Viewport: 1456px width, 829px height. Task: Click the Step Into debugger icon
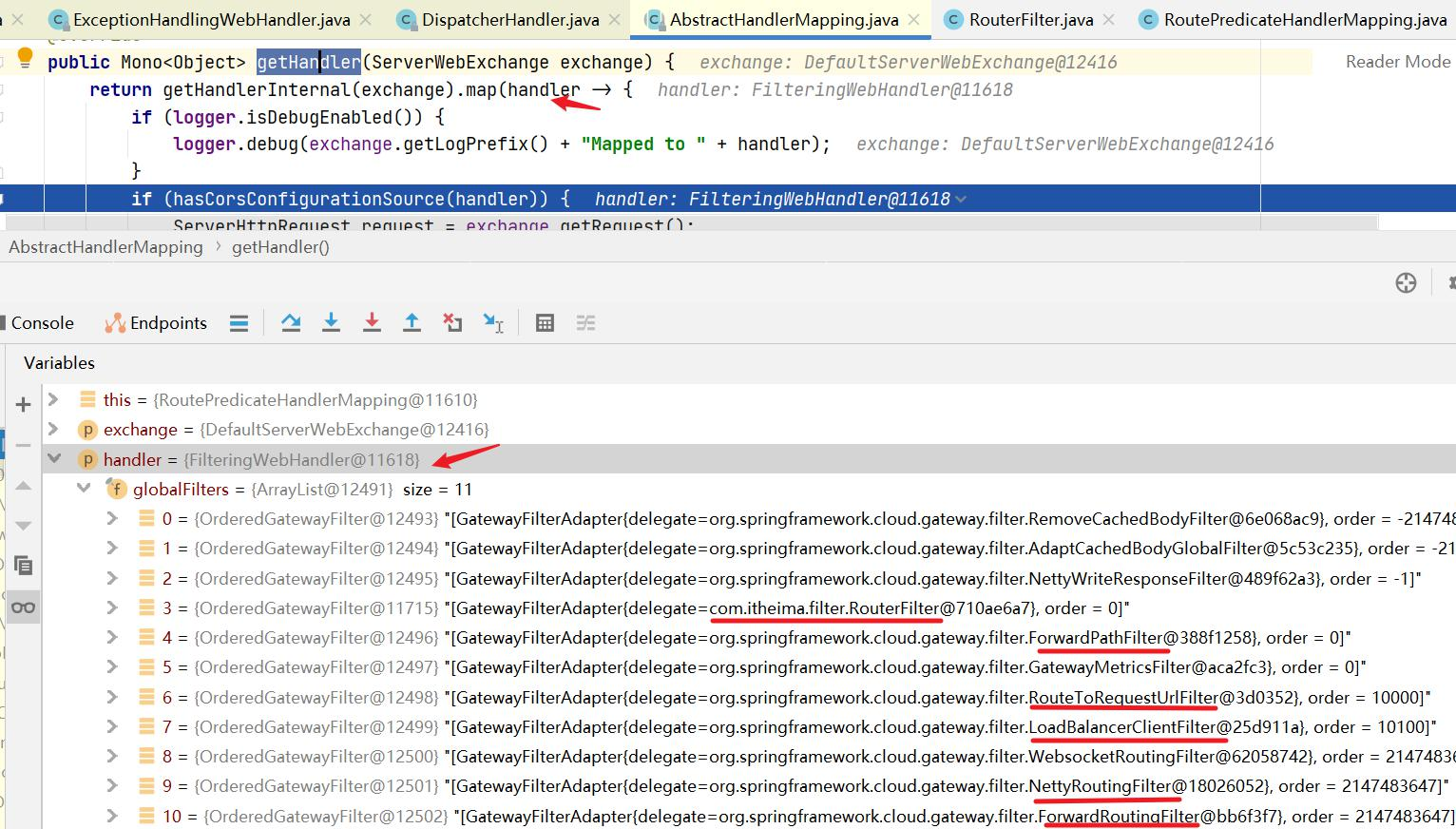pyautogui.click(x=331, y=323)
